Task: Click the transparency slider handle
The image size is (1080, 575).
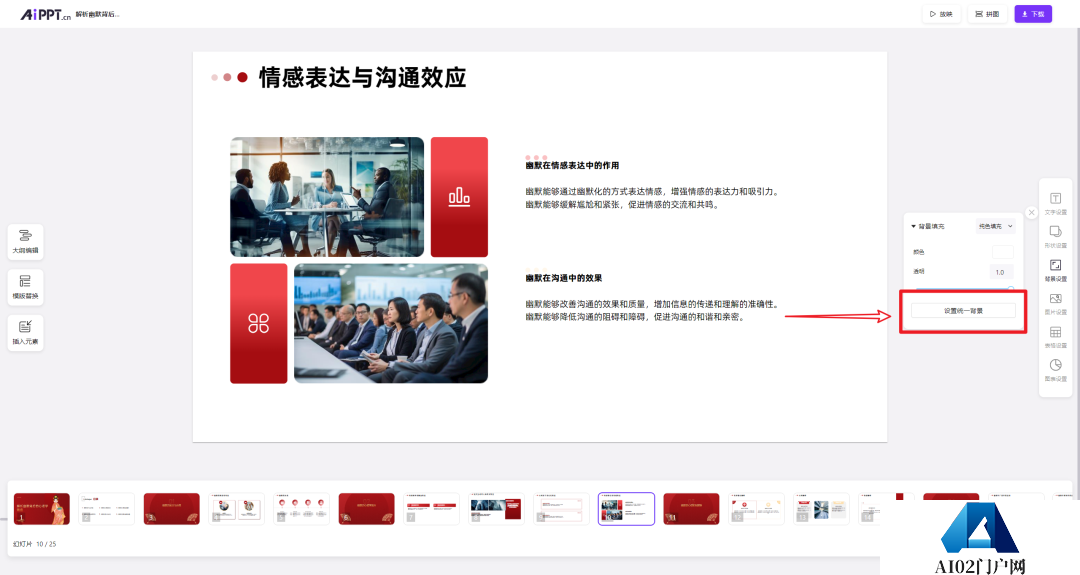Action: coord(1010,289)
